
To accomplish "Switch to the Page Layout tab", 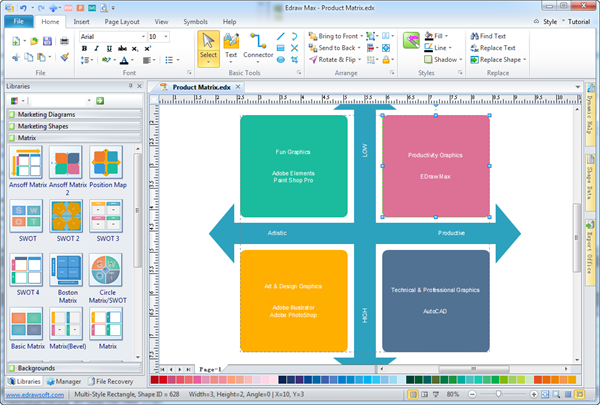I will tap(122, 22).
